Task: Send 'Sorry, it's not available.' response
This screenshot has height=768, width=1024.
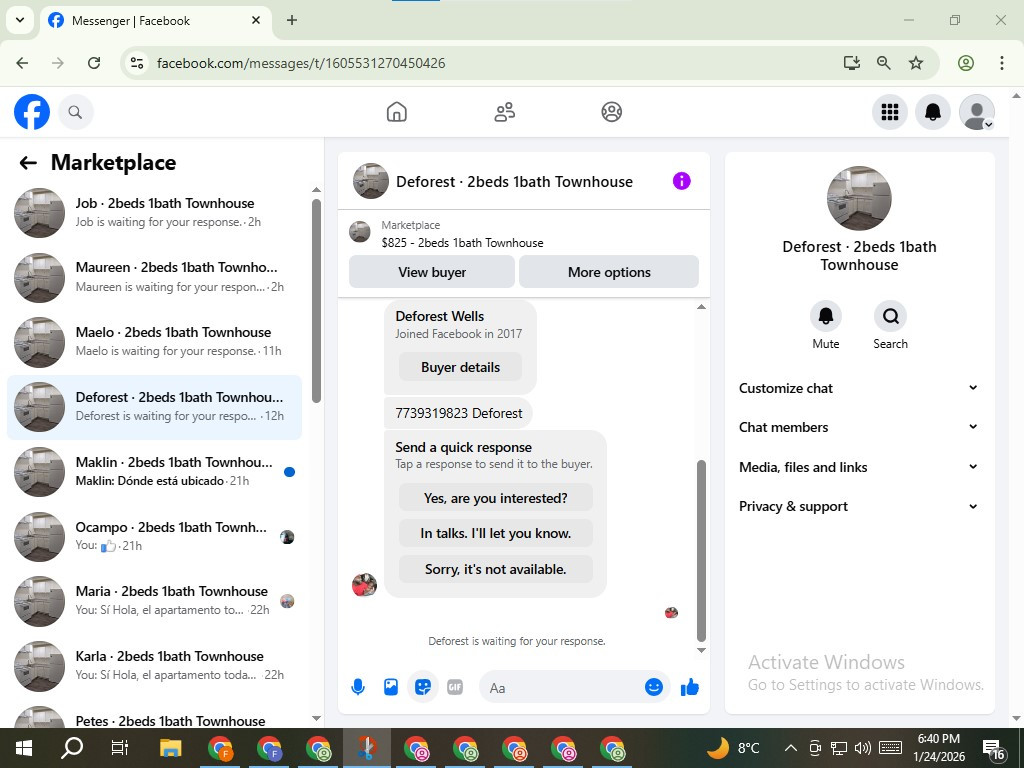Action: click(496, 569)
